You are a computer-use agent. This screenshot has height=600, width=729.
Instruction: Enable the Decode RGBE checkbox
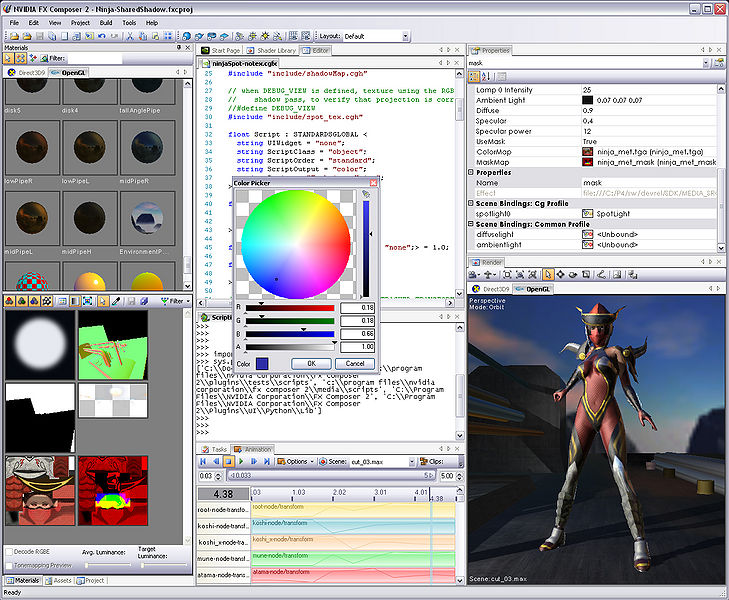tap(8, 551)
